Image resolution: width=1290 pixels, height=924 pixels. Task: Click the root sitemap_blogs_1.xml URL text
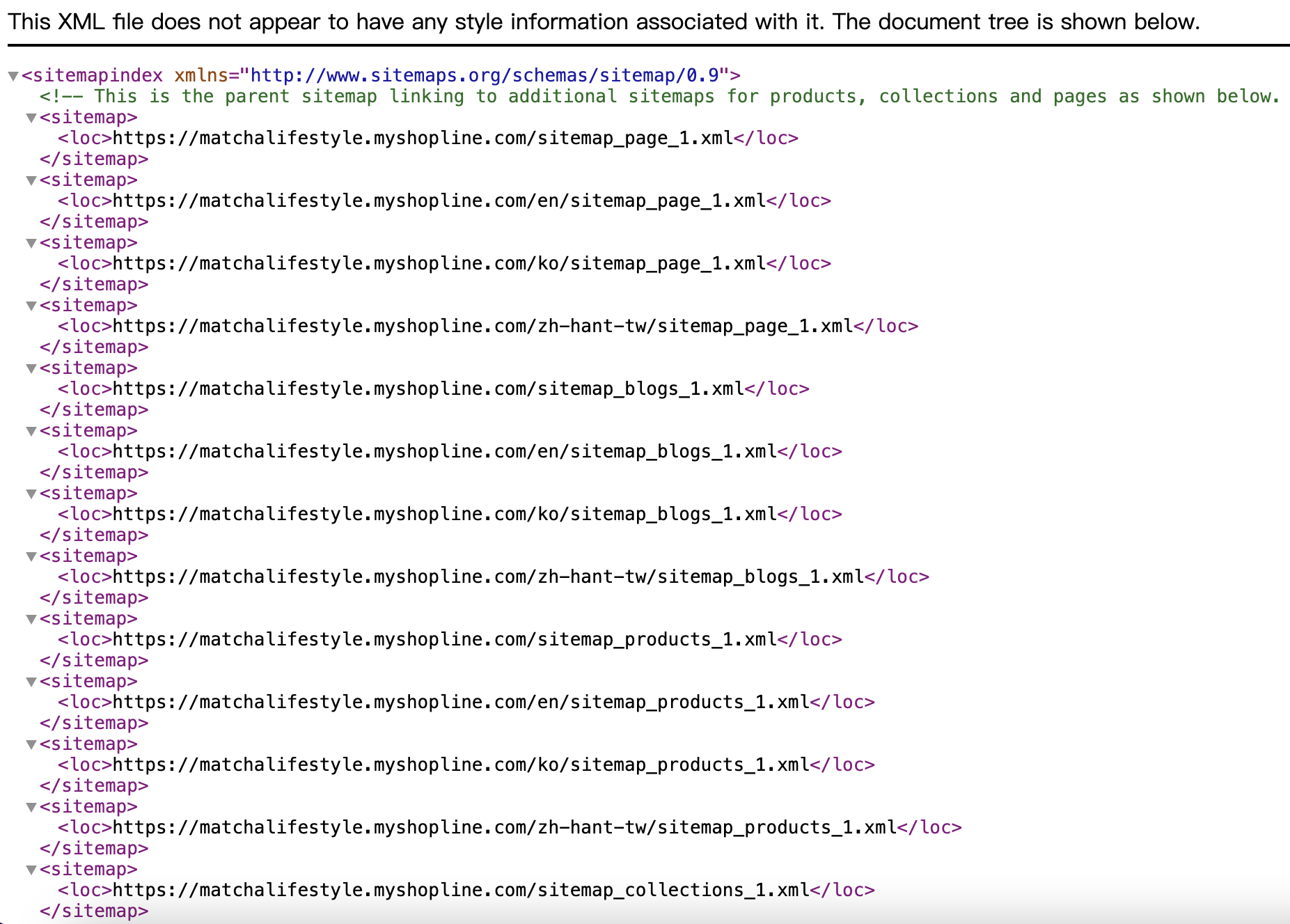[429, 389]
